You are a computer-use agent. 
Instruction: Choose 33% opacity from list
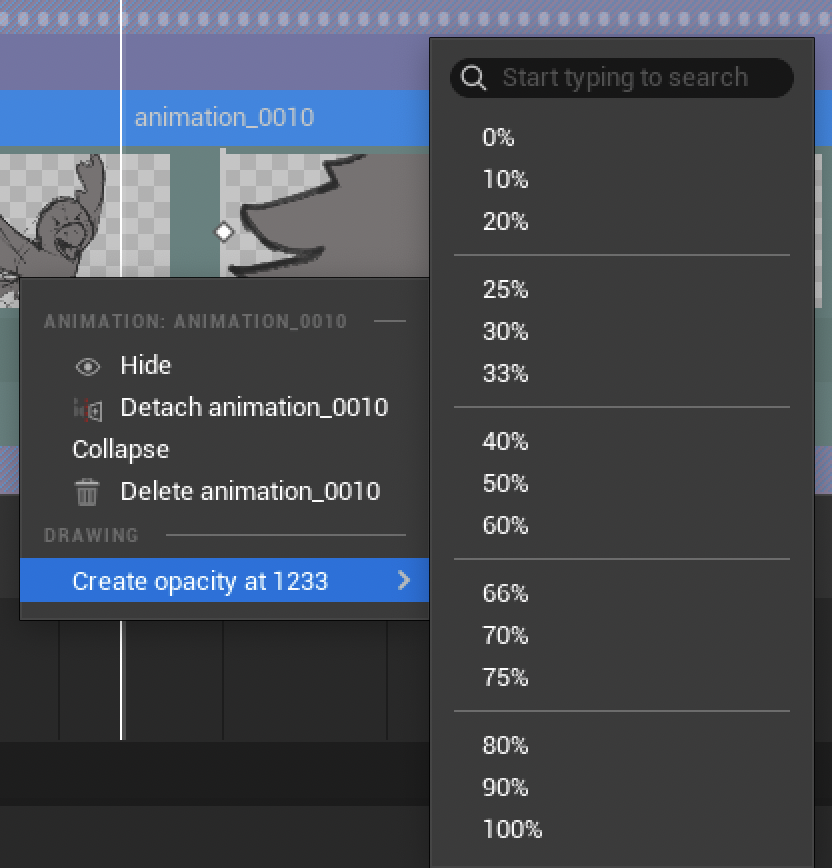click(x=505, y=374)
